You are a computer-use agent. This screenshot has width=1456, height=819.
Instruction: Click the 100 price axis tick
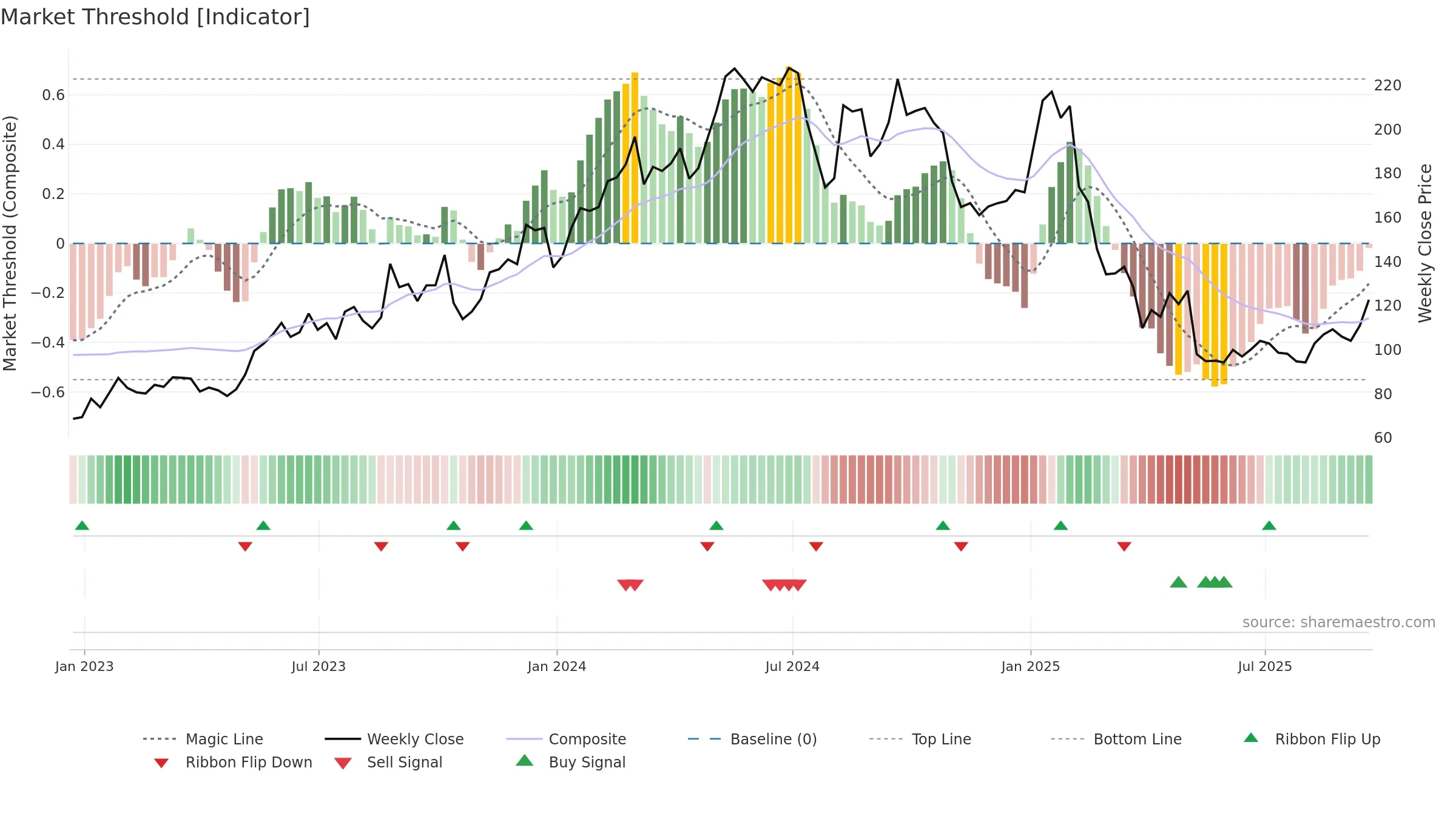point(1388,350)
